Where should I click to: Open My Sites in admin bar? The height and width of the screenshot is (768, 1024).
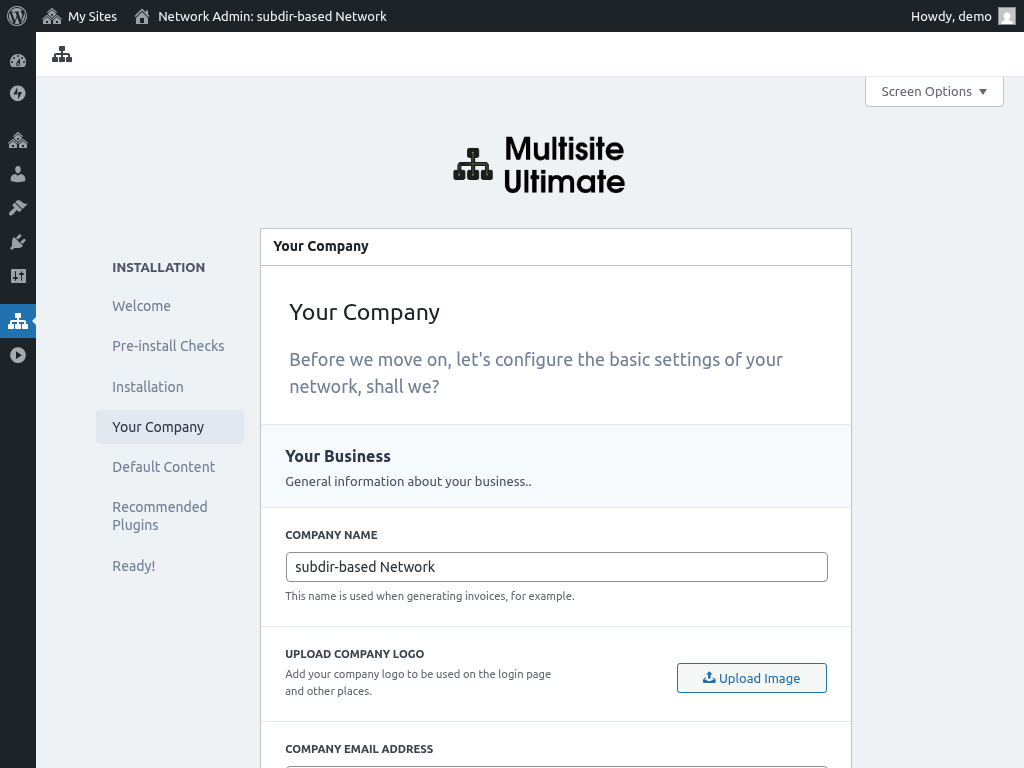(x=79, y=16)
